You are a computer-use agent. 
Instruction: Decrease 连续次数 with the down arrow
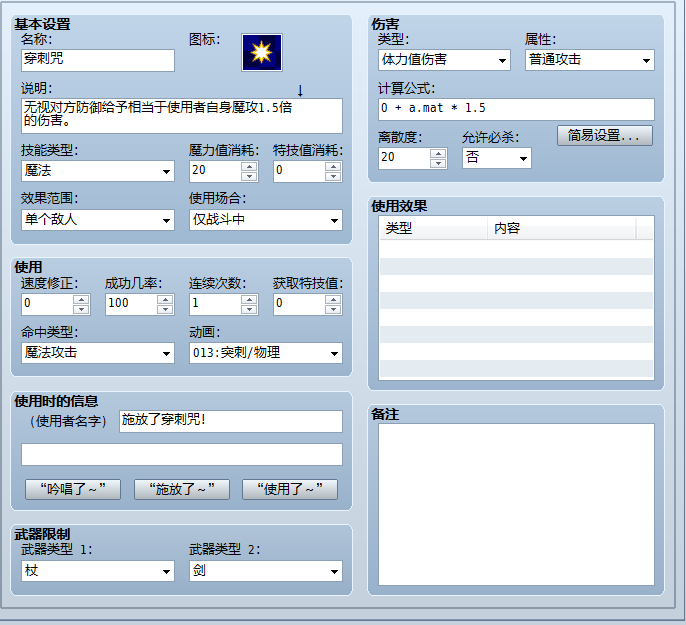coord(249,309)
